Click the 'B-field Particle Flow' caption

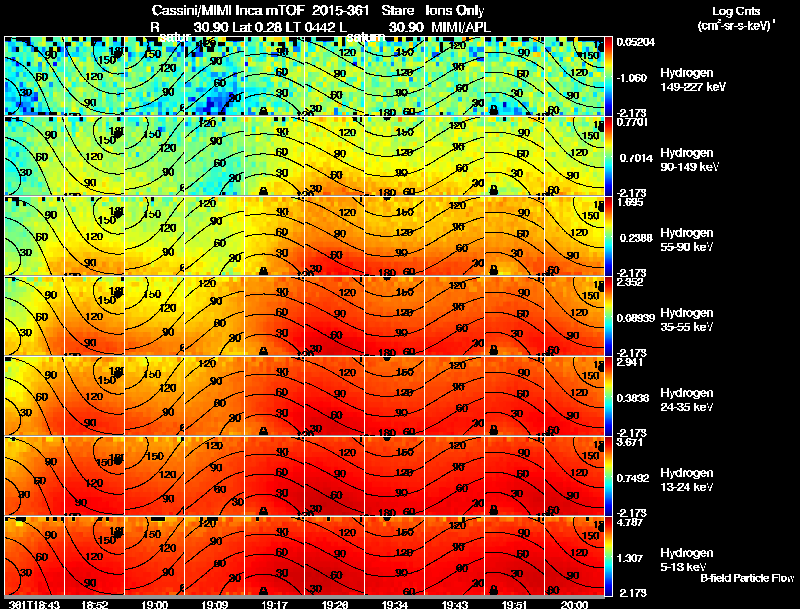(747, 578)
